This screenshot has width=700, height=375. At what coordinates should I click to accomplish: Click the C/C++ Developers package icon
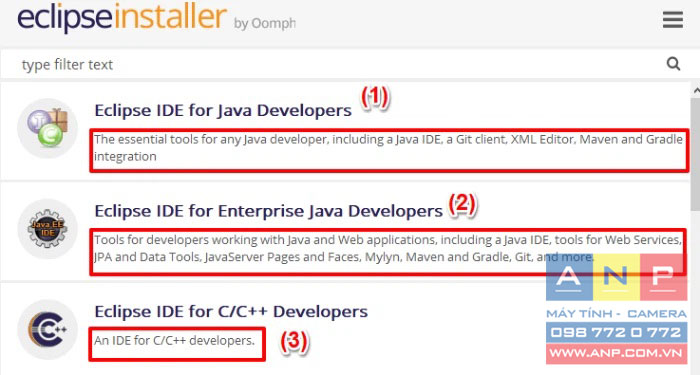point(47,329)
